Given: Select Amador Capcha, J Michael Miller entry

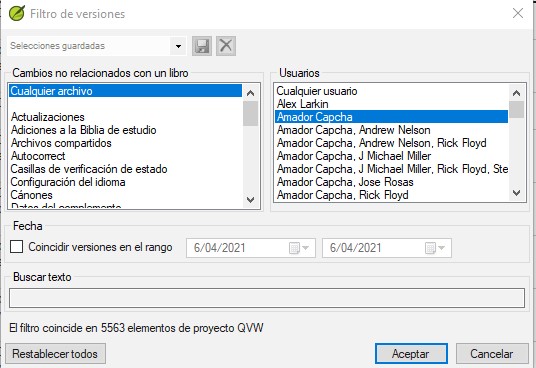Looking at the screenshot, I should tap(391, 156).
